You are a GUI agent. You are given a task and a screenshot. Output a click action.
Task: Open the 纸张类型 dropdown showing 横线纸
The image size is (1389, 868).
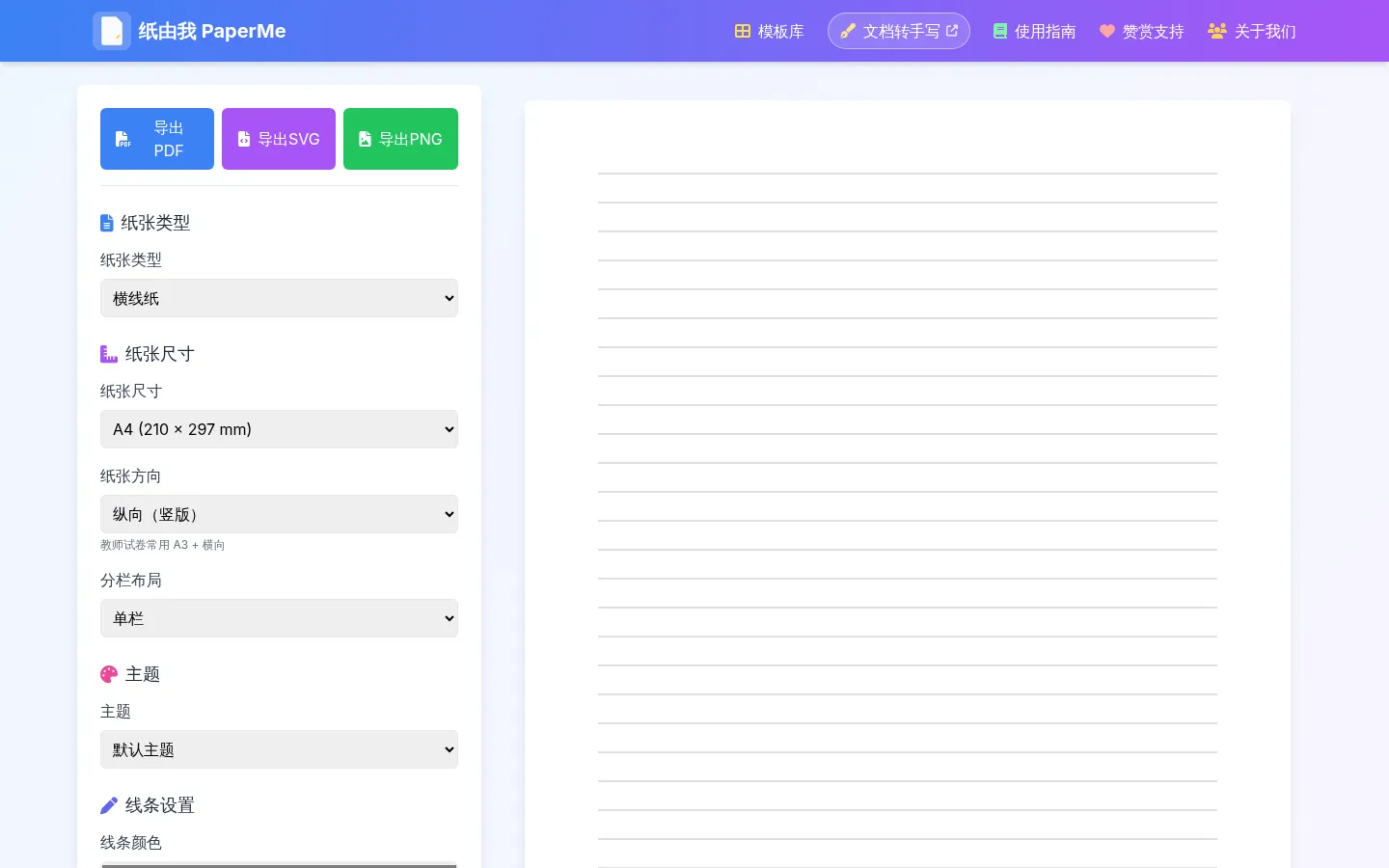(279, 298)
